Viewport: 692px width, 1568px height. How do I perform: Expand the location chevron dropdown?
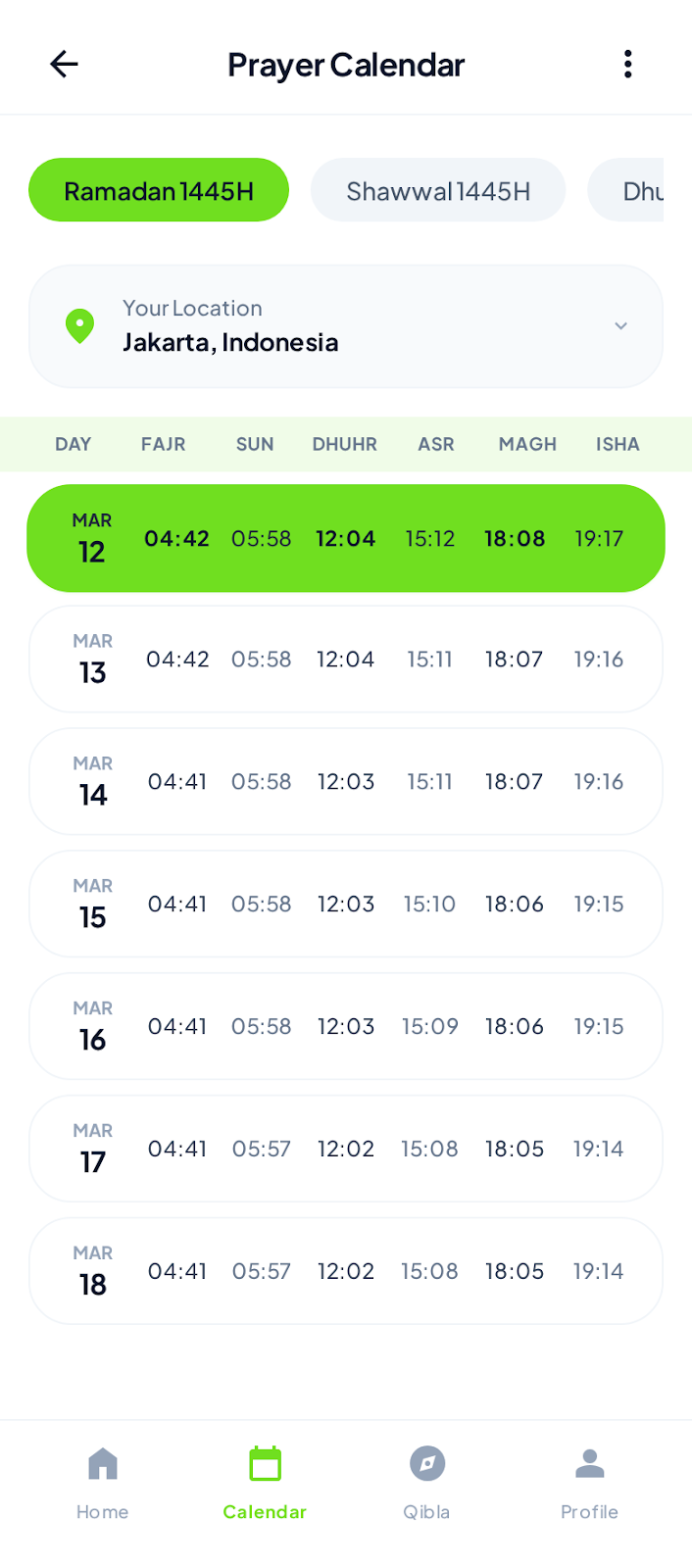[x=620, y=326]
